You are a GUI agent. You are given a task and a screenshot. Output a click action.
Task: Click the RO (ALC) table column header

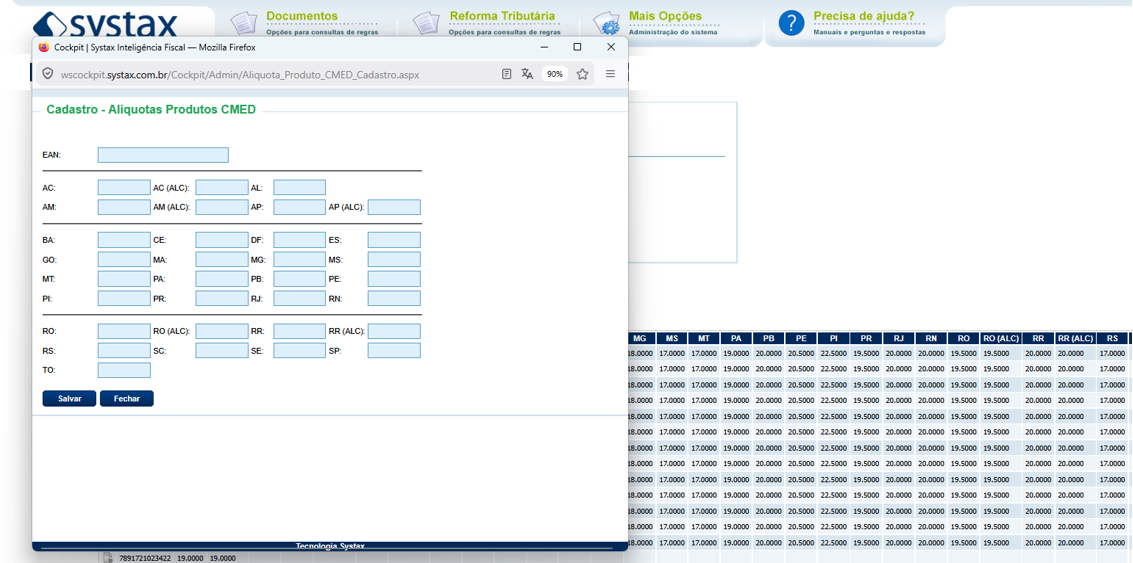(1001, 338)
